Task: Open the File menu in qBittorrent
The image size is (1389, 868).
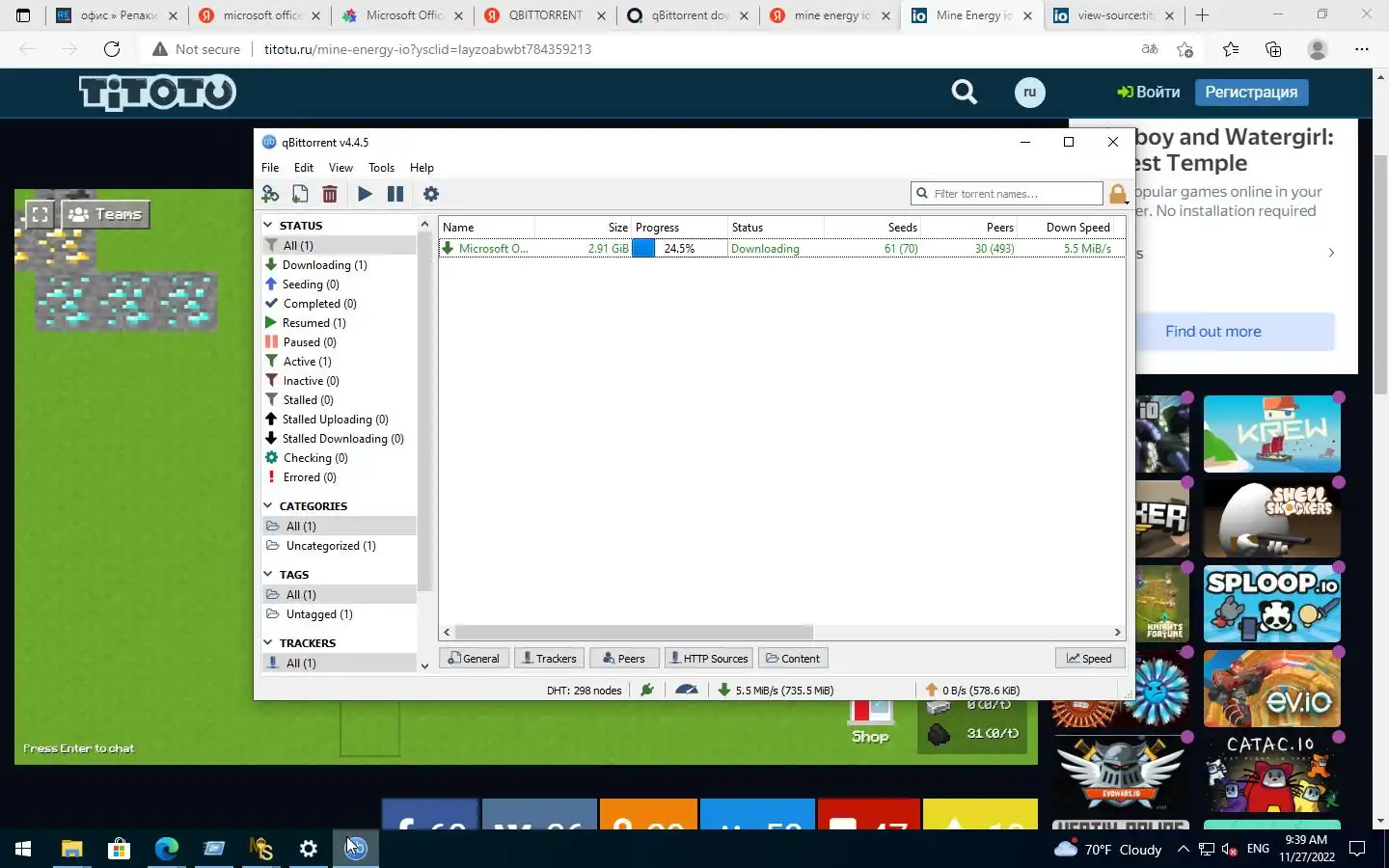Action: point(270,167)
